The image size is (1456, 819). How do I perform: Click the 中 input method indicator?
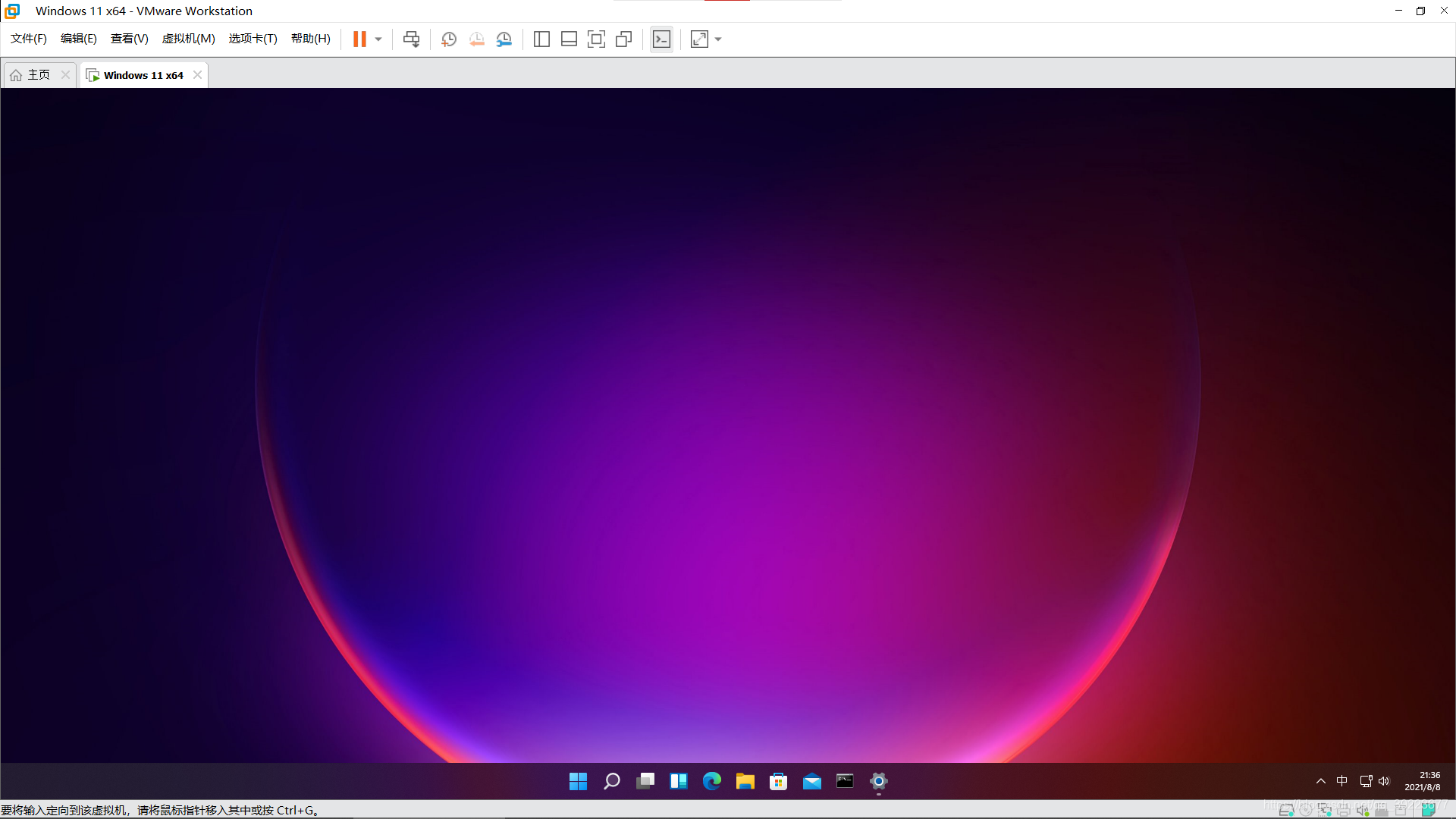click(1341, 781)
